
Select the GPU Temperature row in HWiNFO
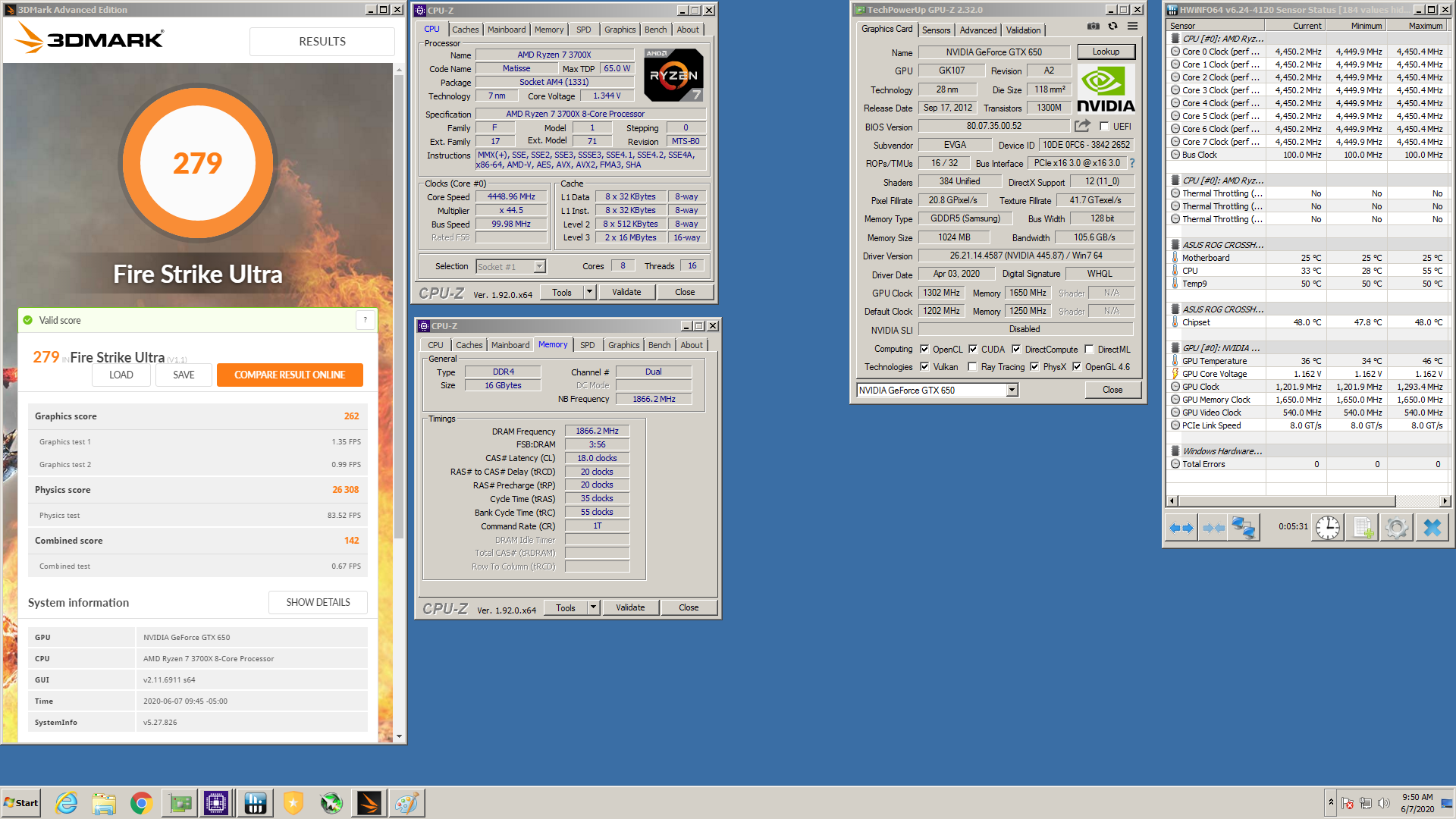tap(1307, 361)
